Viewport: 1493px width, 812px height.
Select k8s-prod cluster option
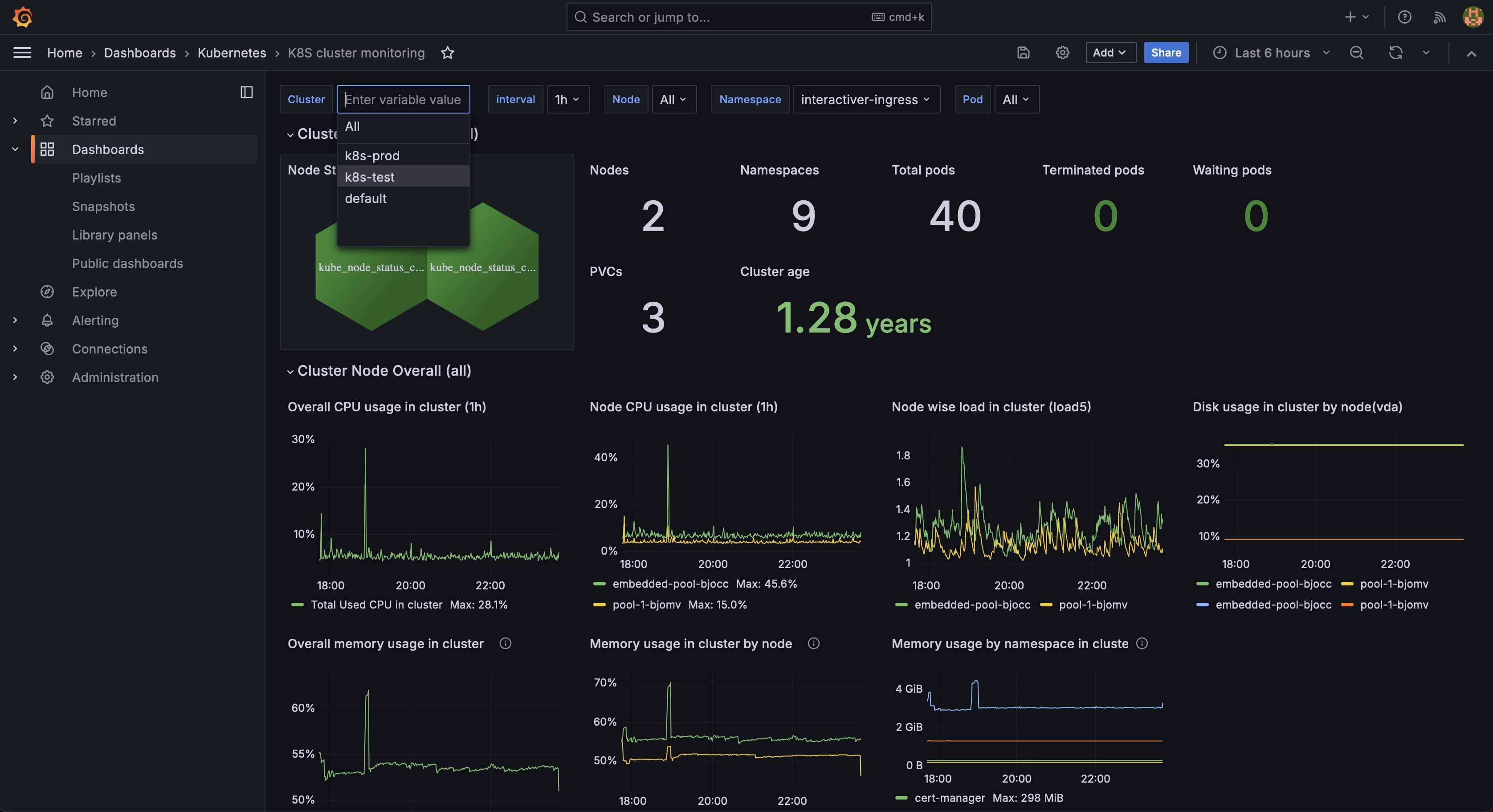pyautogui.click(x=404, y=156)
